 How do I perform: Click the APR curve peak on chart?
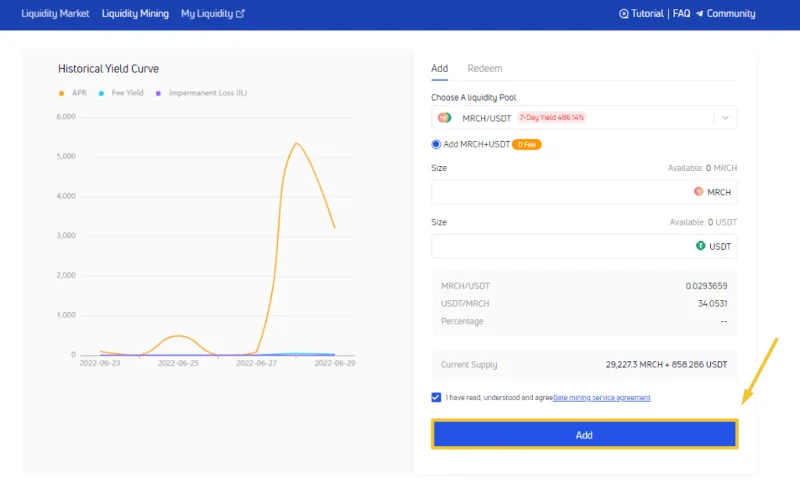(296, 143)
